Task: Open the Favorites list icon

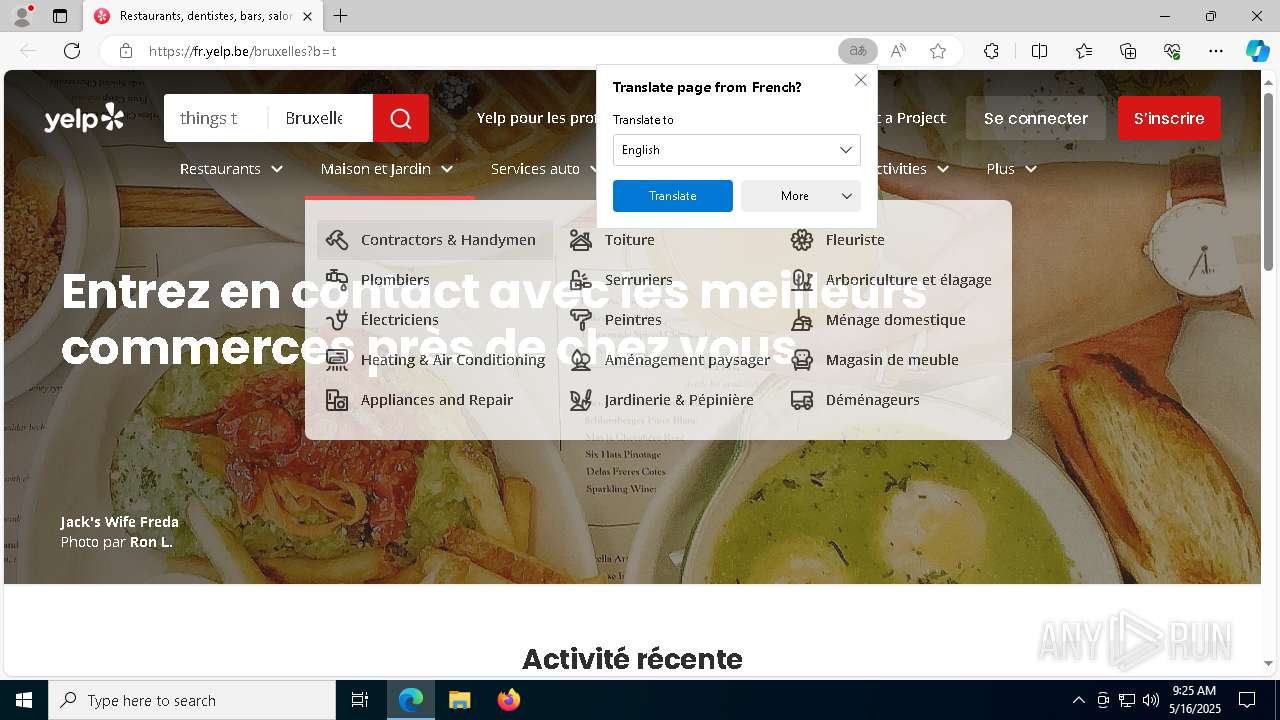Action: (1084, 51)
